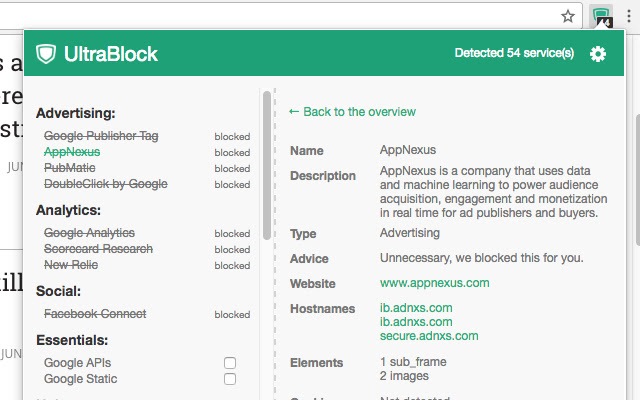Open Facebook Connect service details
Screen dimensions: 640x400
tap(94, 314)
